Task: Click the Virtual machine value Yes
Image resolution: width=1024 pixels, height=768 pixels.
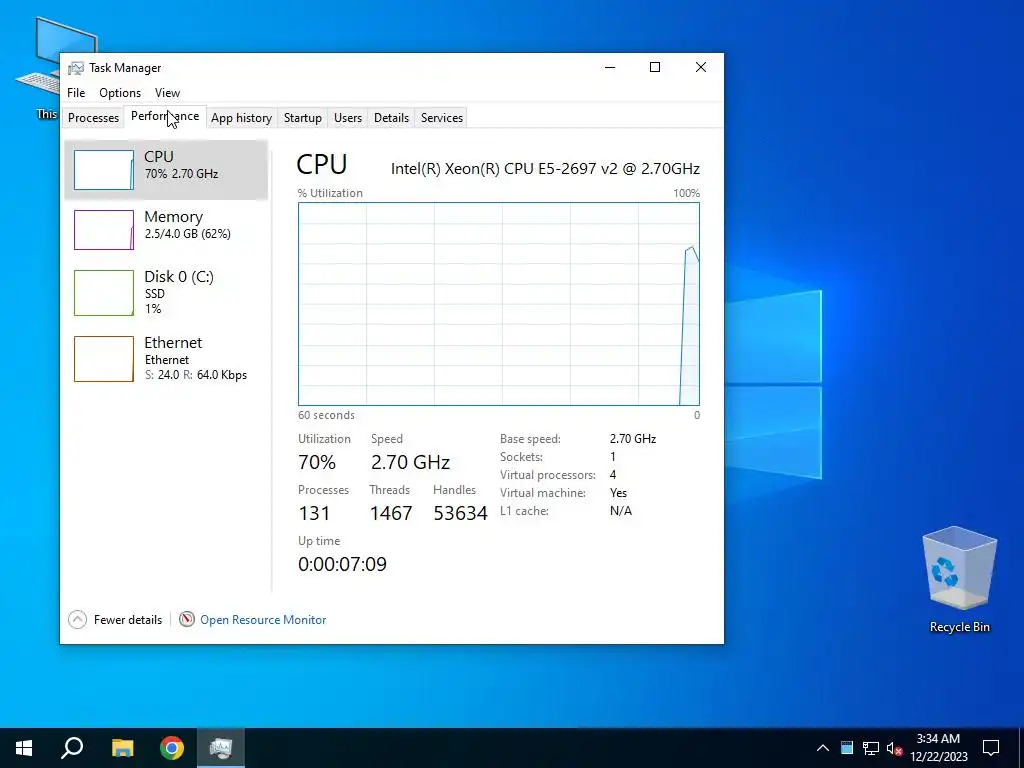Action: tap(618, 493)
